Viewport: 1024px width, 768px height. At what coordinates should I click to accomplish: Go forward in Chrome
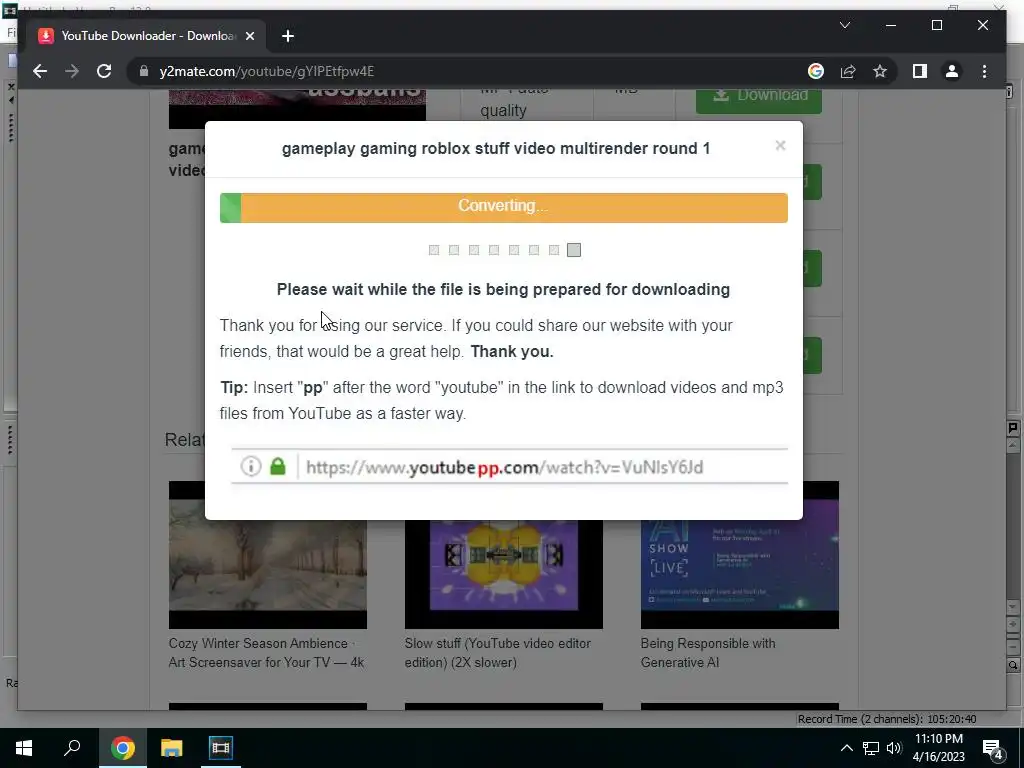pos(72,71)
